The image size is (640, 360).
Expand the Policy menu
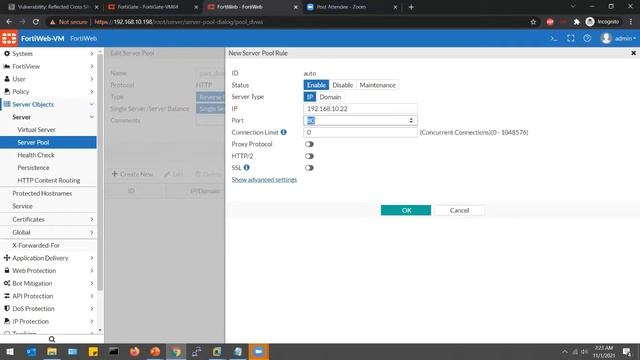[x=48, y=91]
